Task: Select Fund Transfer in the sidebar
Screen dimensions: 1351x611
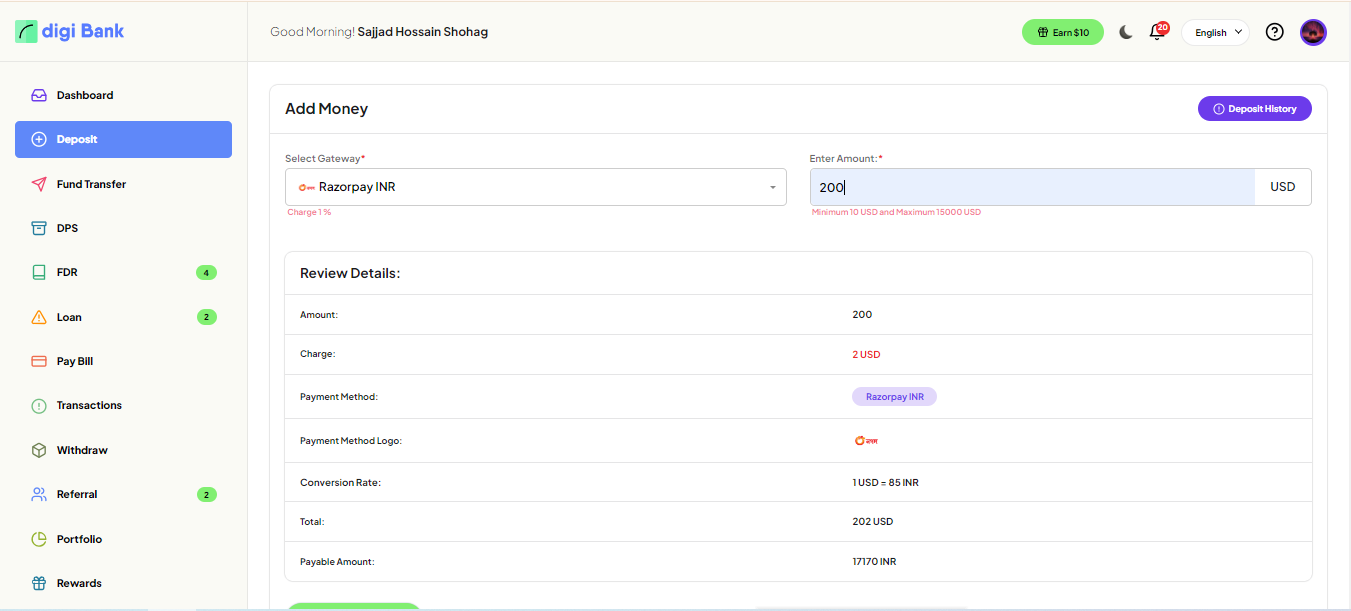Action: click(x=91, y=184)
